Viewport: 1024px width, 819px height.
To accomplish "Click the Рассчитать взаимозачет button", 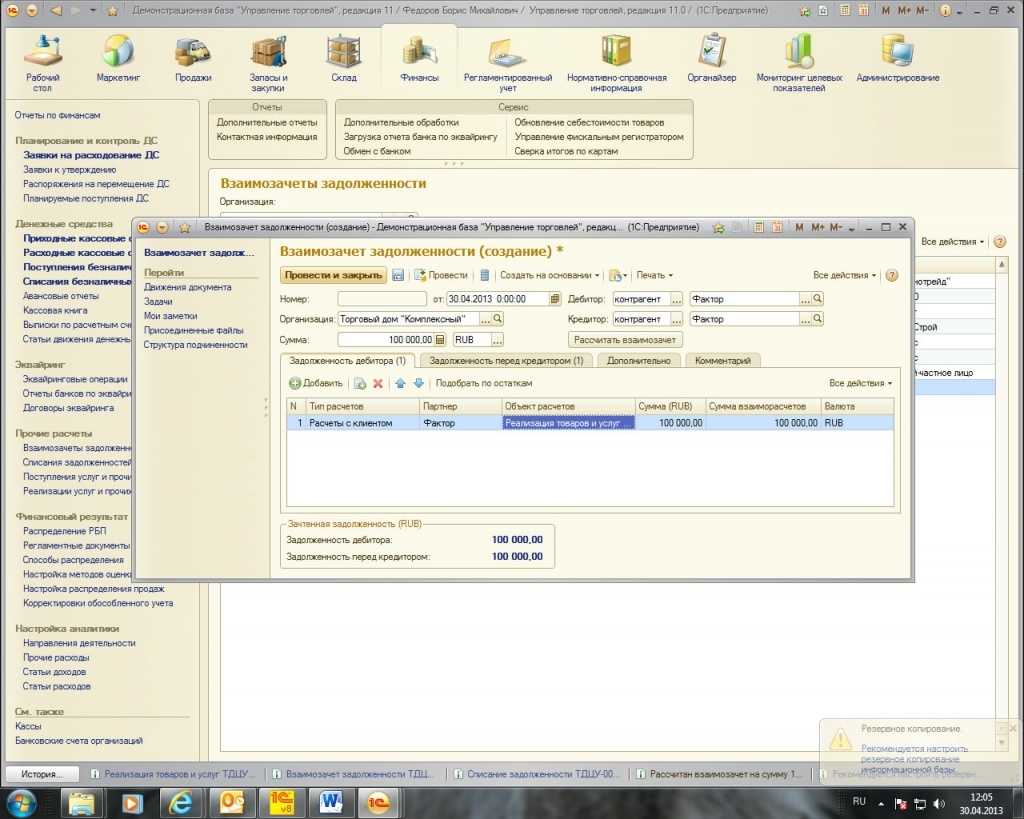I will click(x=626, y=339).
